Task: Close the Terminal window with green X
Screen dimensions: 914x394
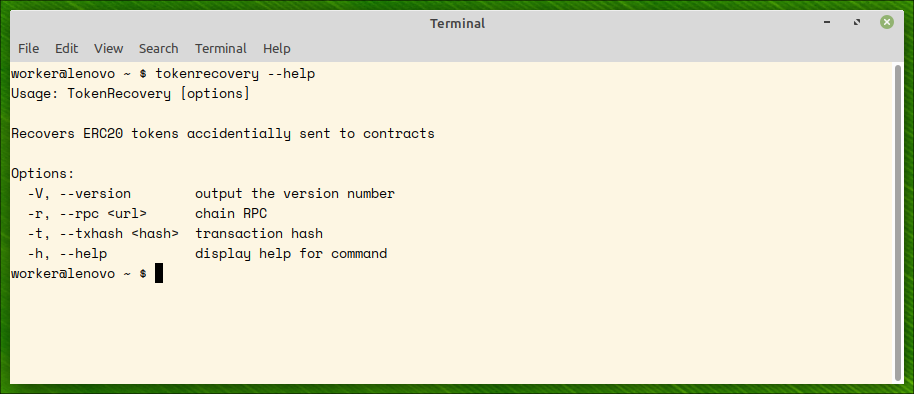Action: click(x=887, y=23)
